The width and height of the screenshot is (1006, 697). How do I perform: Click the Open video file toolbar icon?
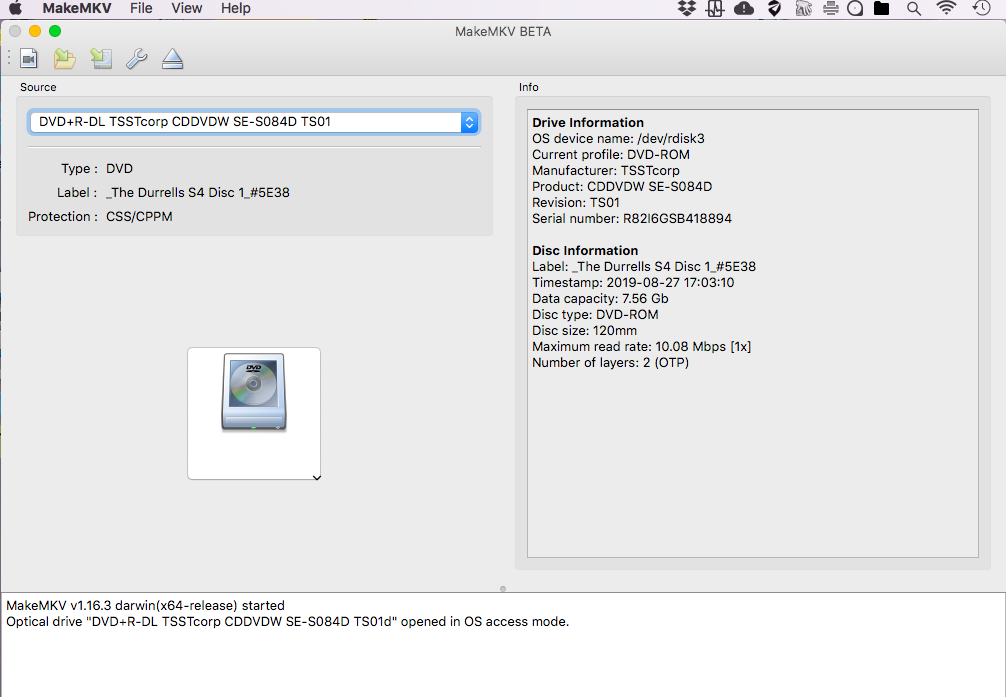pyautogui.click(x=29, y=59)
